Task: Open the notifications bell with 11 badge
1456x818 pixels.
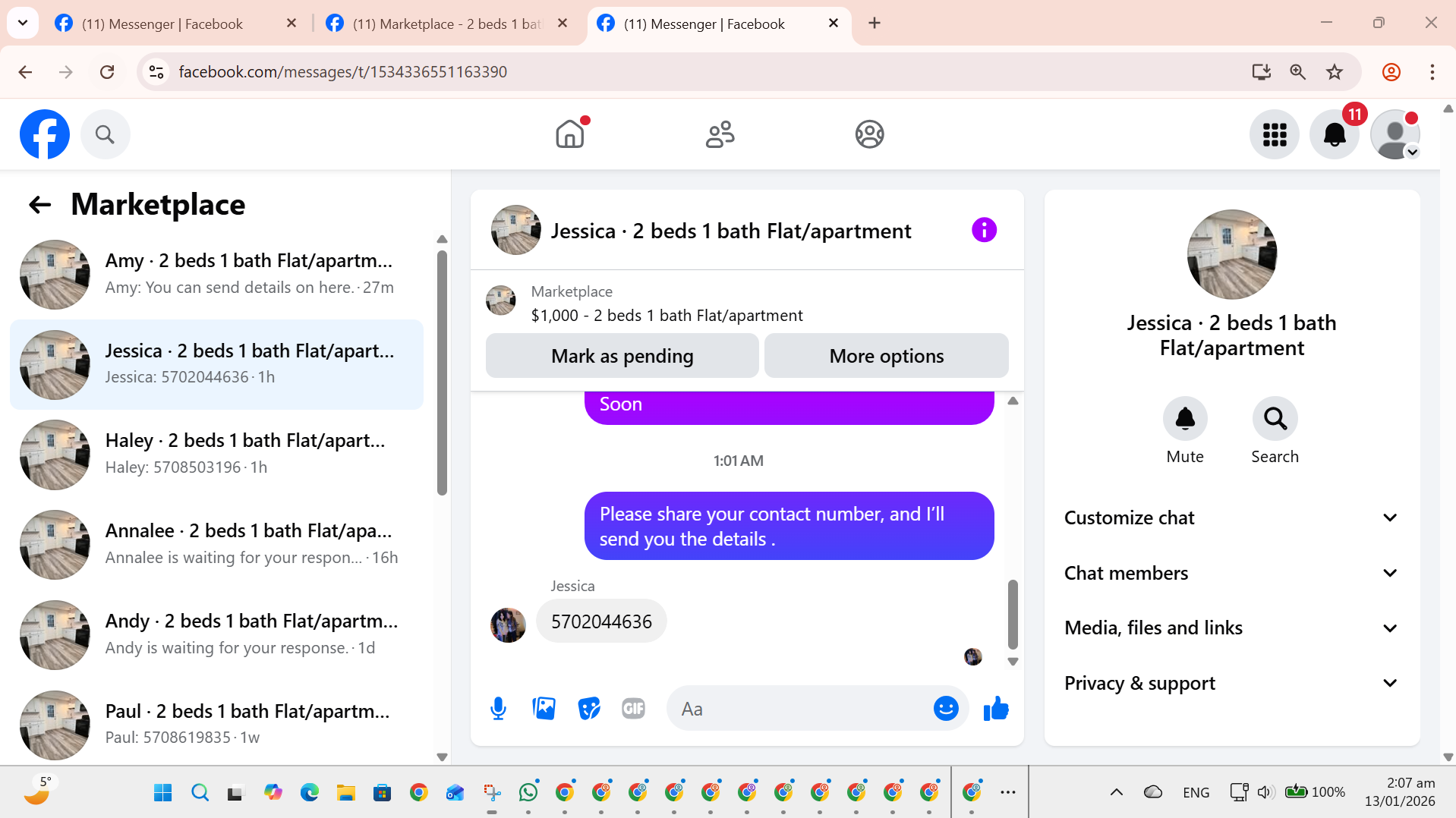Action: click(1335, 134)
